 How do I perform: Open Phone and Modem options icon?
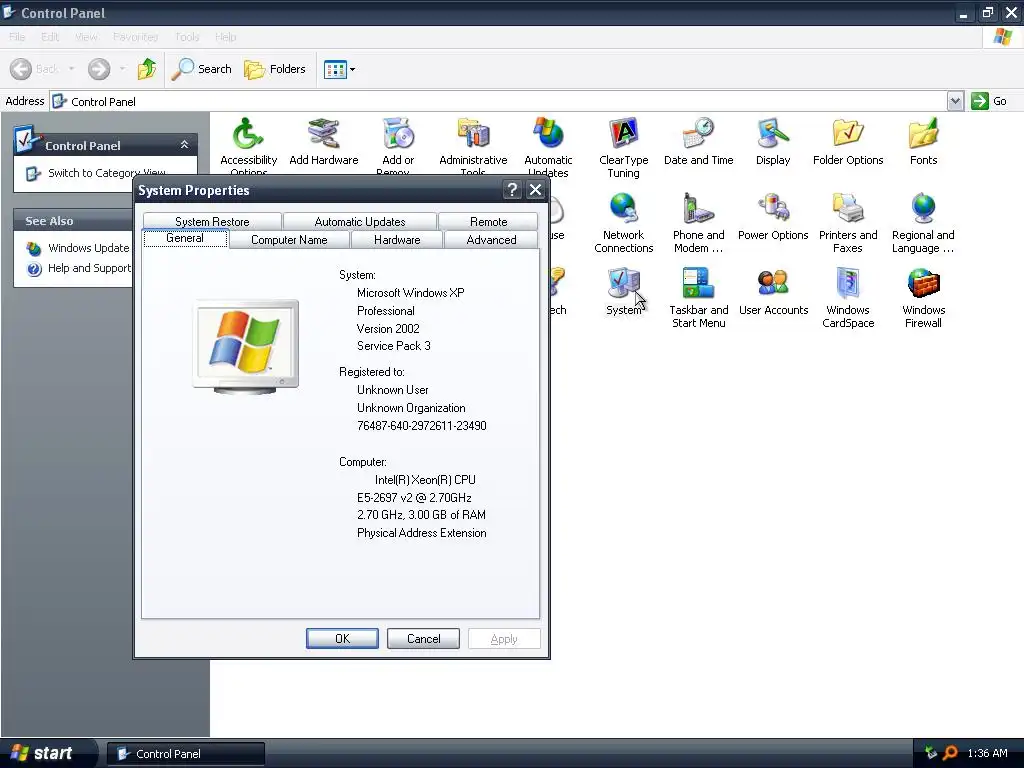click(698, 223)
